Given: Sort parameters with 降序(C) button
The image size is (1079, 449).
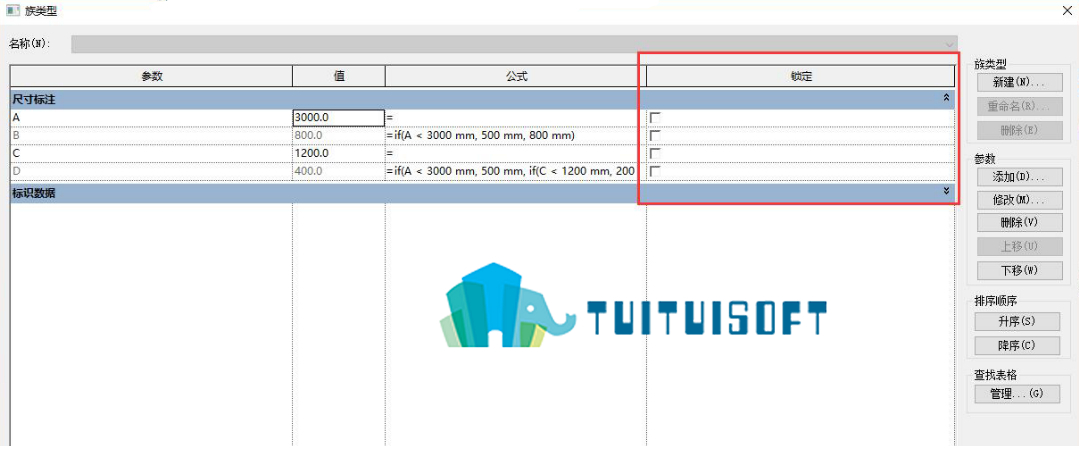Looking at the screenshot, I should (x=1016, y=345).
